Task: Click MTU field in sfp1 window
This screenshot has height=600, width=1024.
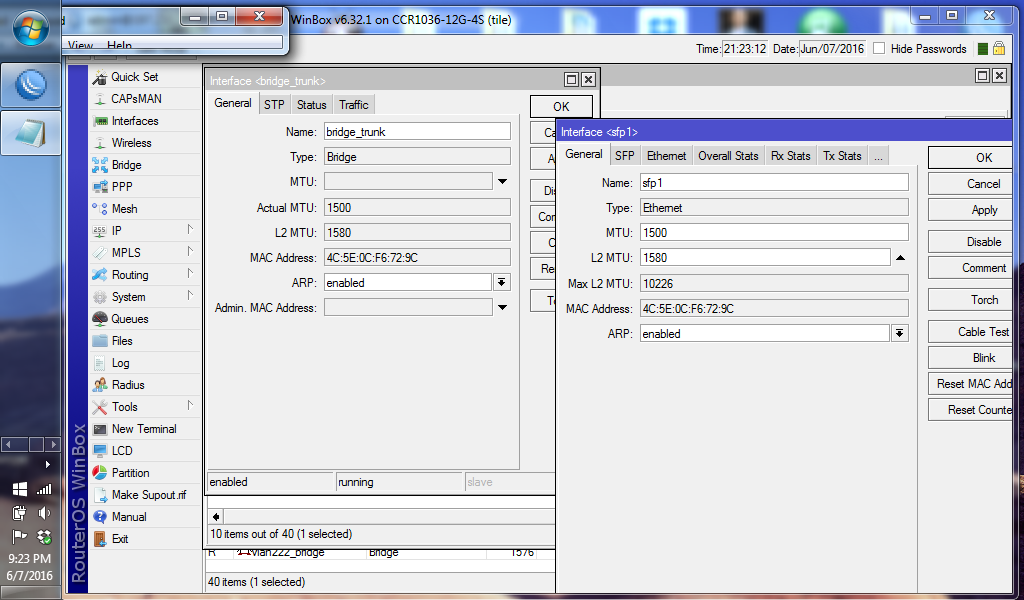Action: click(x=774, y=233)
